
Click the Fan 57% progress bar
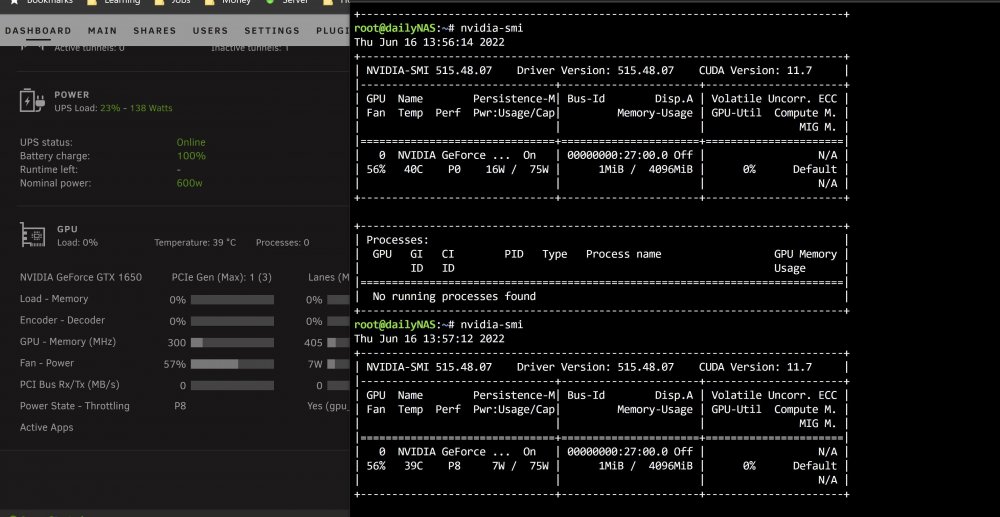click(232, 364)
